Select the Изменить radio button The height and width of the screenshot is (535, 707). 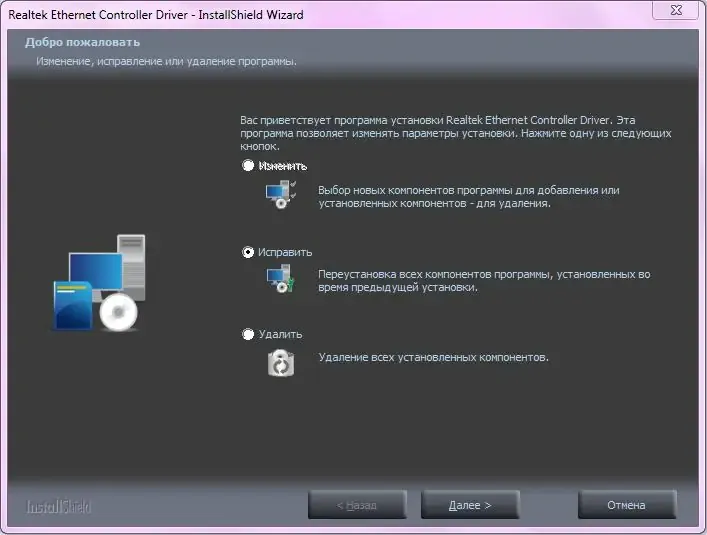(x=248, y=165)
